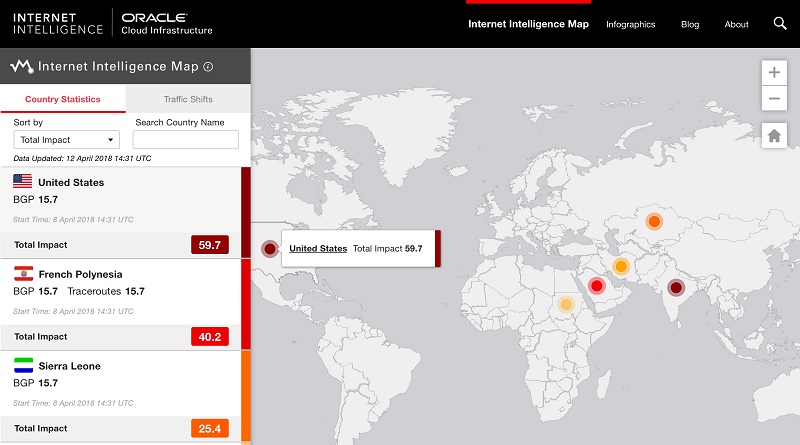Viewport: 800px width, 445px height.
Task: Click BGP 15.7 in United States card
Action: coord(35,200)
